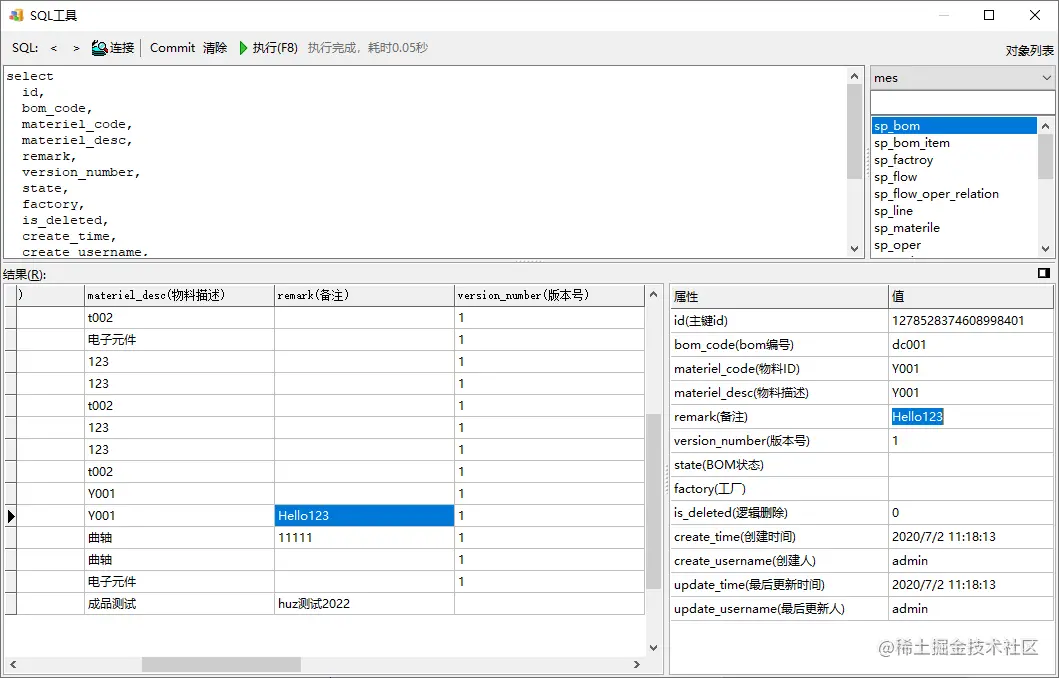
Task: Click the table filter input under mes
Action: [962, 103]
